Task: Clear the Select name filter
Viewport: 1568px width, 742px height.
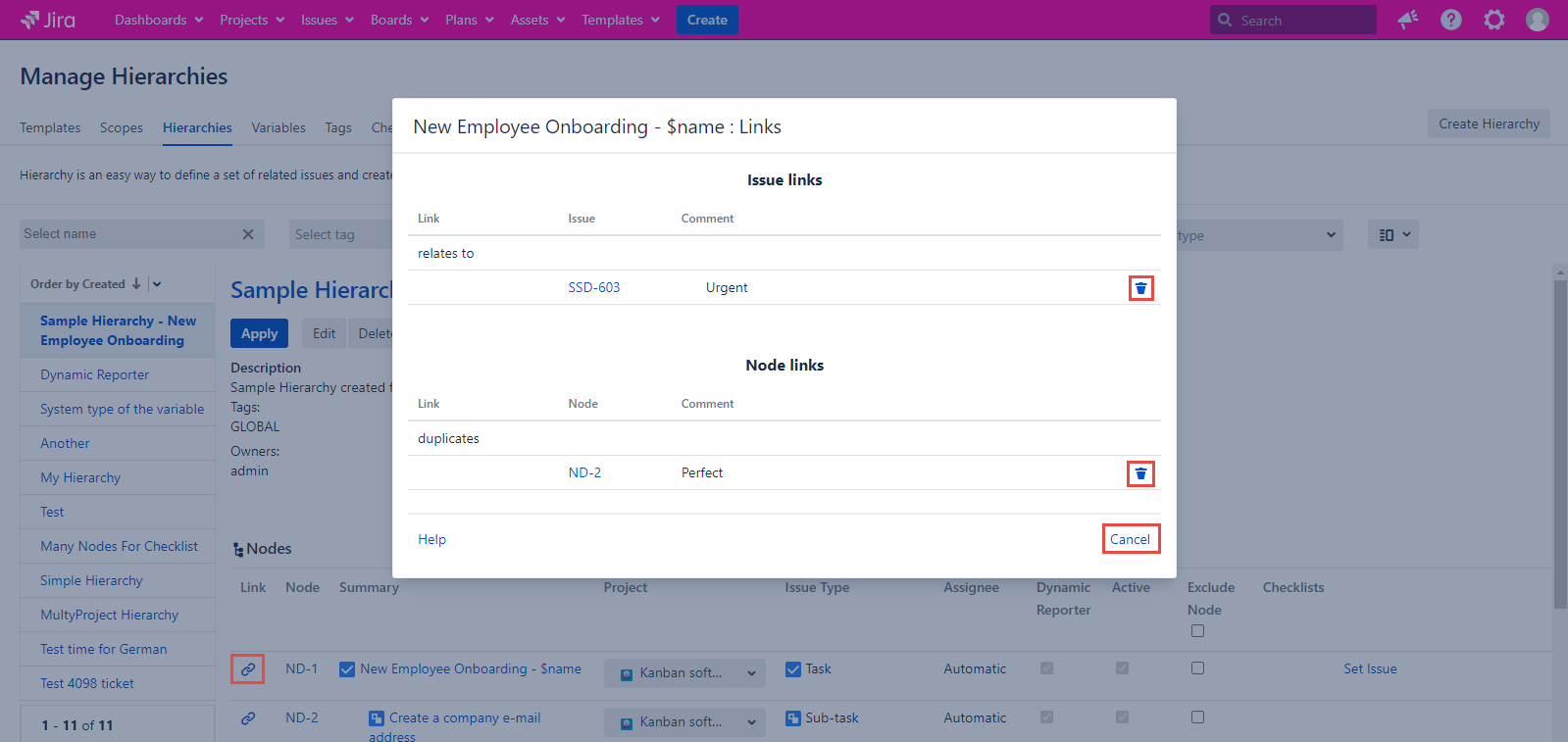Action: (x=248, y=234)
